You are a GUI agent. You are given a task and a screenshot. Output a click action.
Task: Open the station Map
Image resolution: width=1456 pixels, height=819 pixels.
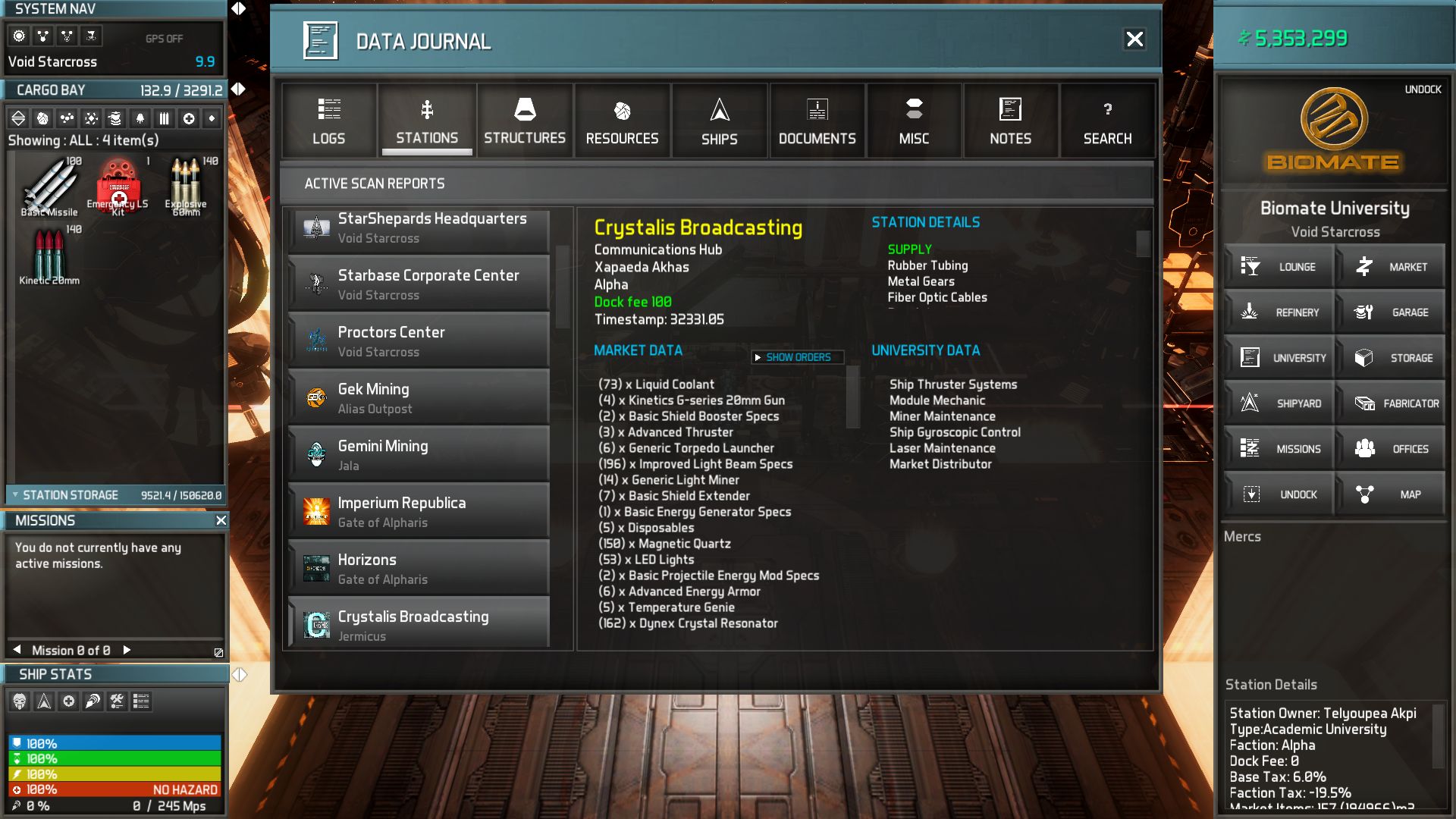(1390, 494)
